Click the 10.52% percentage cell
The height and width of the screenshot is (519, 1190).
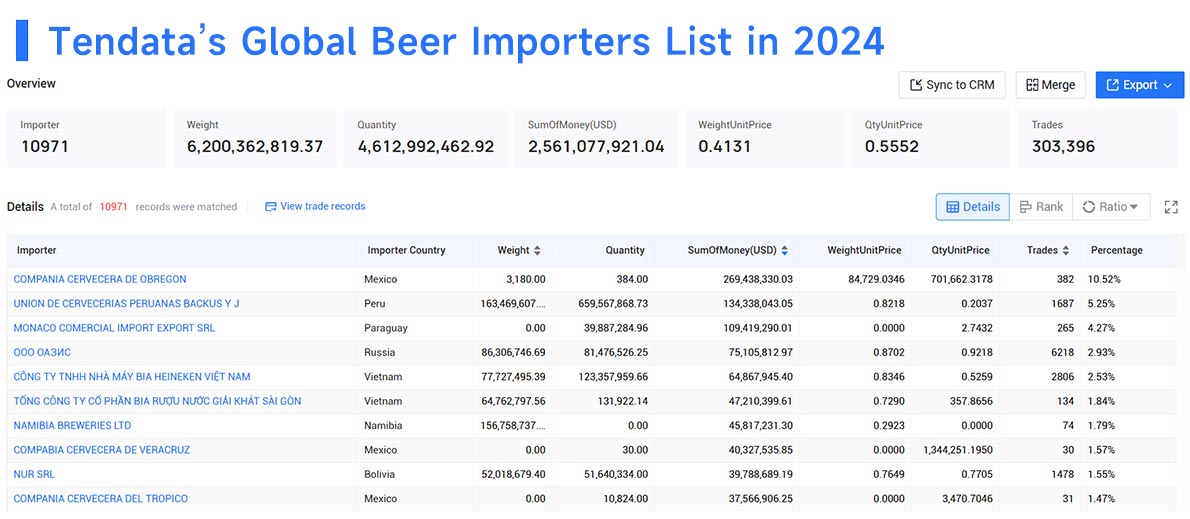click(1106, 279)
